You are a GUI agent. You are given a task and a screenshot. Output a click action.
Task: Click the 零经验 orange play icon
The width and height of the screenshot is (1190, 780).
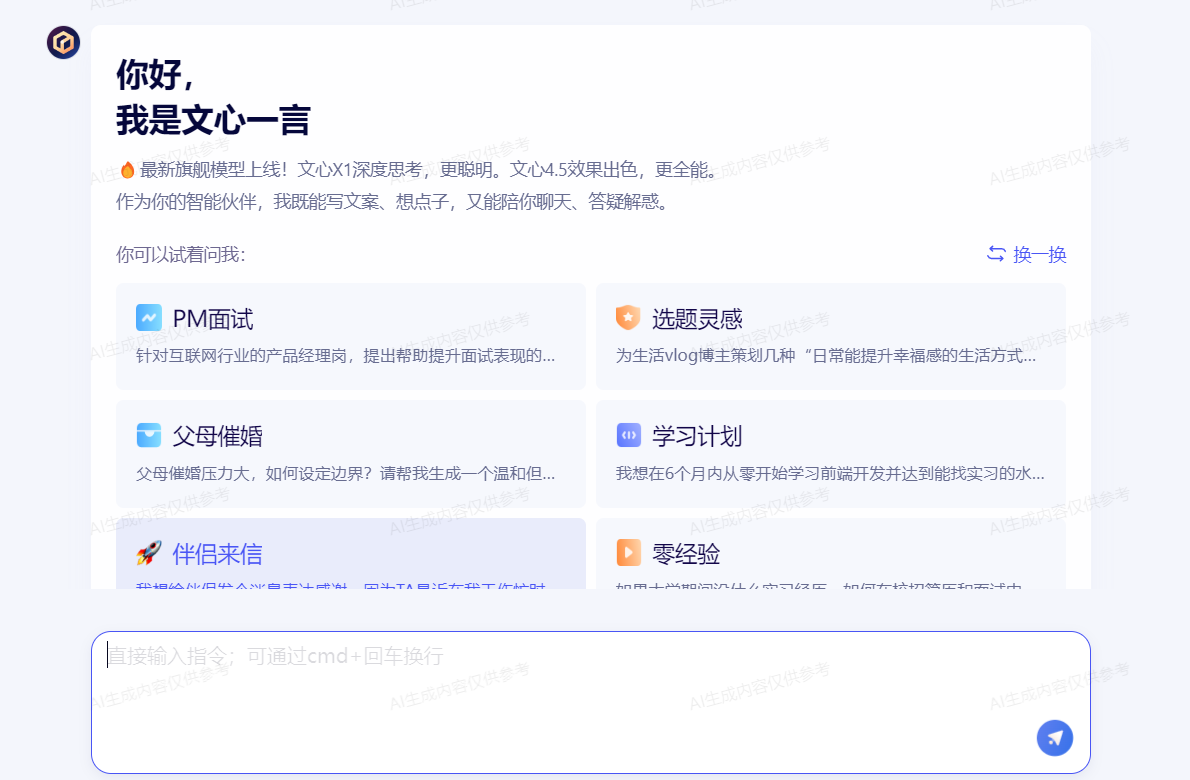coord(628,552)
